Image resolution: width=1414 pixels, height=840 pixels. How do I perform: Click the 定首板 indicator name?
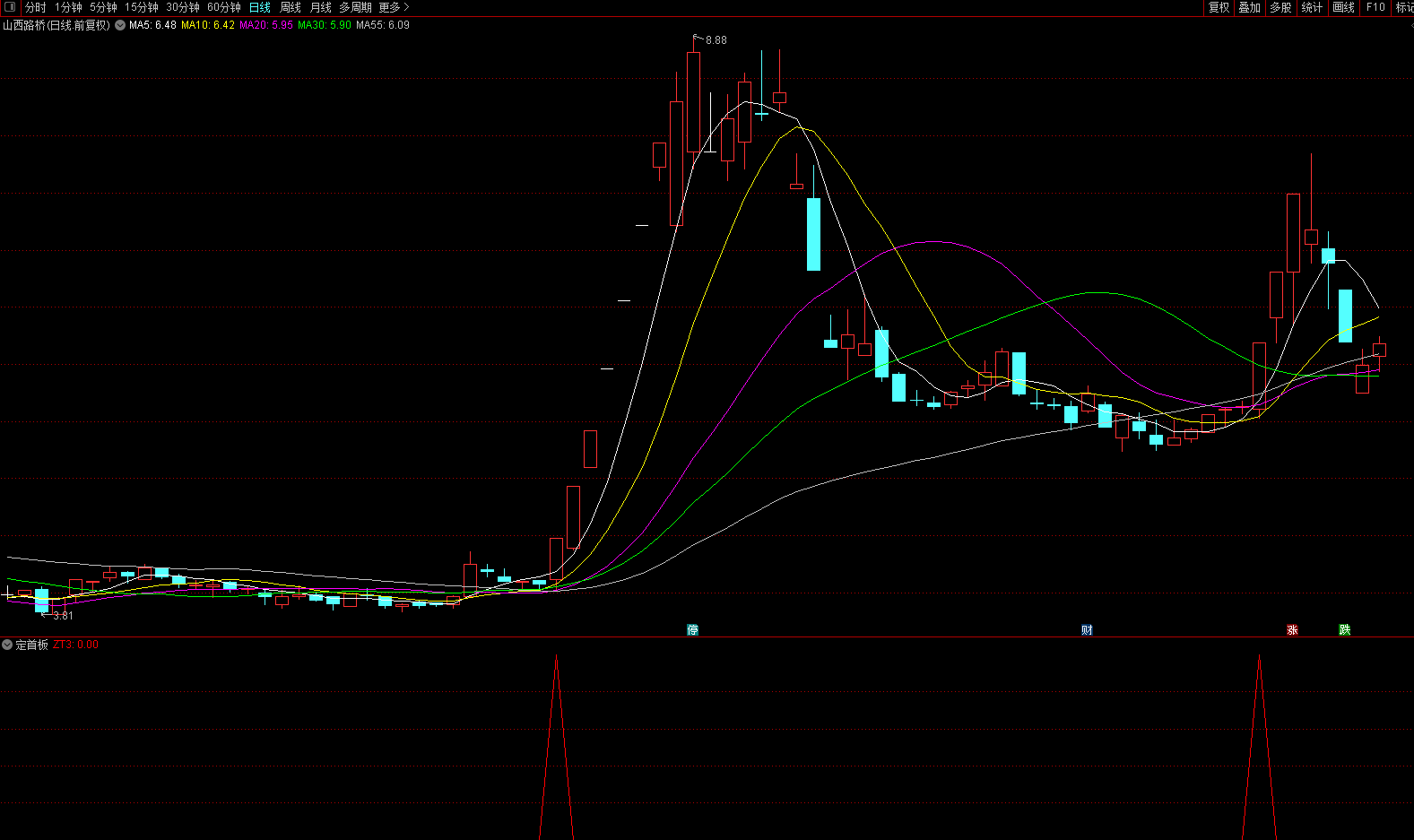coord(32,645)
